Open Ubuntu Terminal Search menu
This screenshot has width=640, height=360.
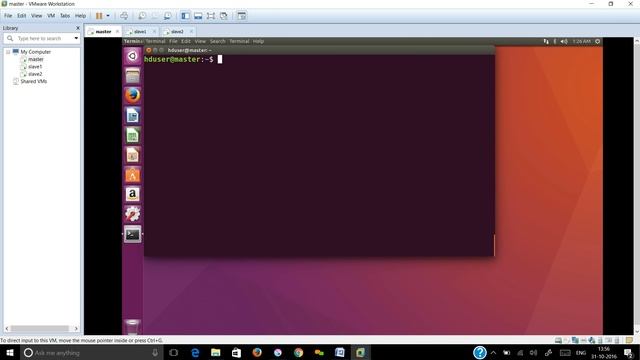click(218, 41)
